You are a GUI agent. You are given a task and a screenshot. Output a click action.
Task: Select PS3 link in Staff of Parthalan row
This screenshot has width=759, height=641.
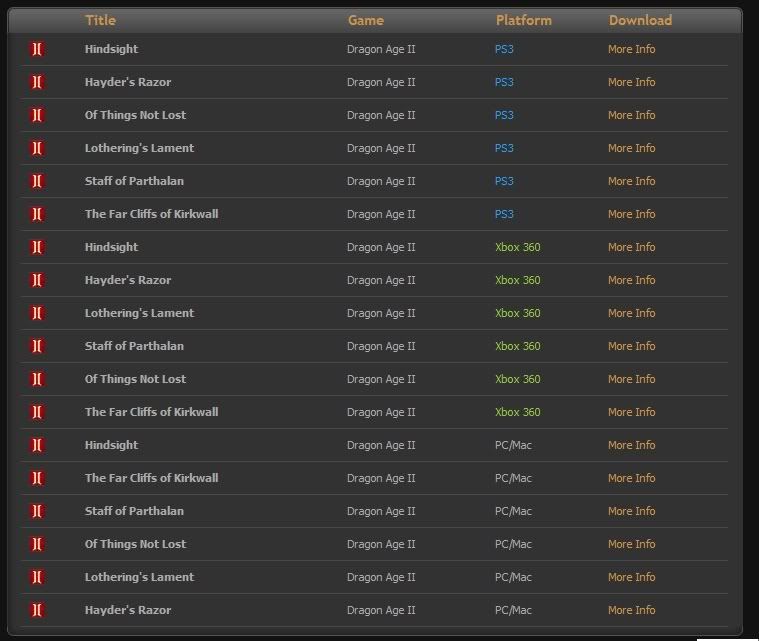click(504, 181)
